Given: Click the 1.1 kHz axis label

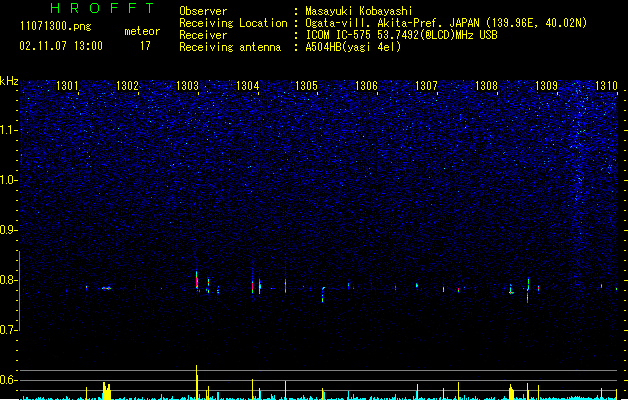Looking at the screenshot, I should [9, 130].
